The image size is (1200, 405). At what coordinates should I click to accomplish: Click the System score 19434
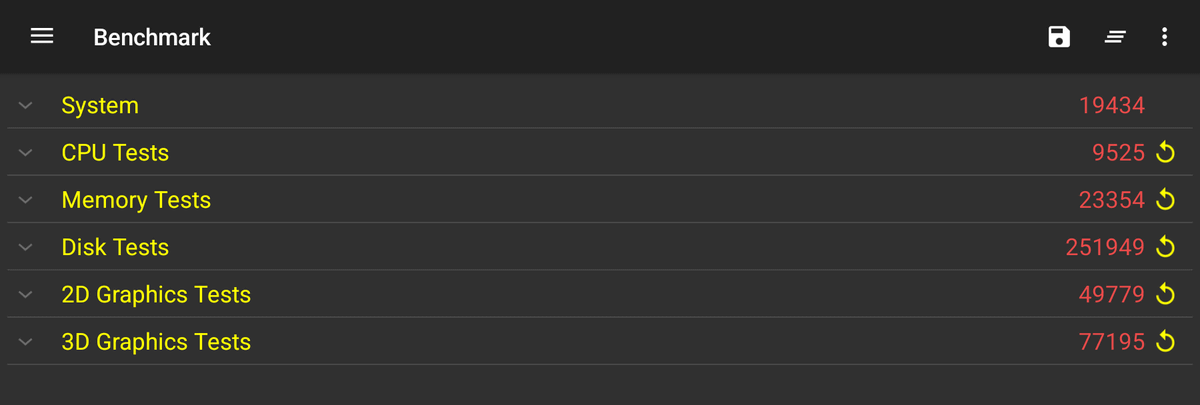(1111, 106)
